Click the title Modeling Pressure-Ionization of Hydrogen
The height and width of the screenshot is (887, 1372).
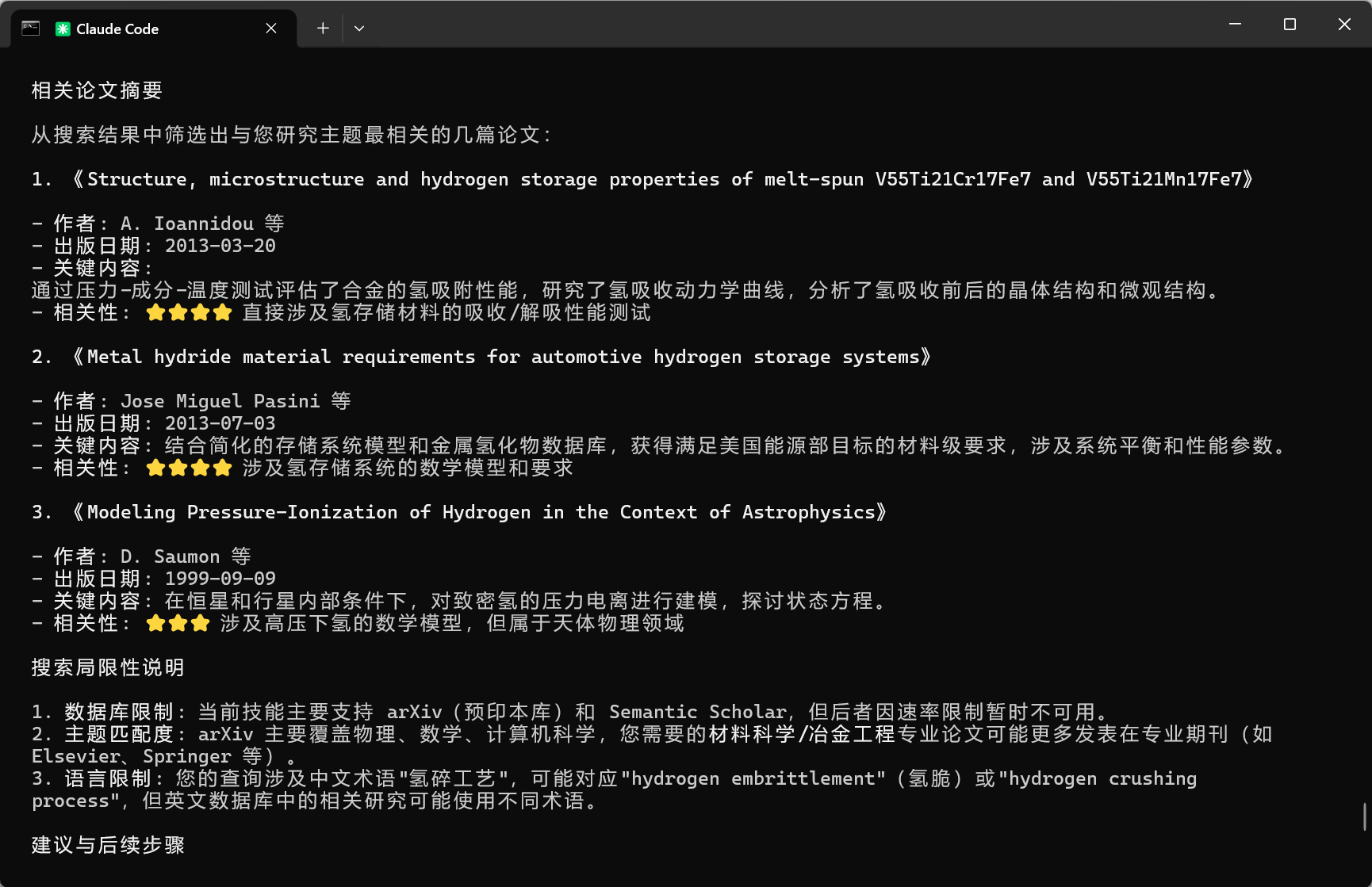[x=478, y=512]
